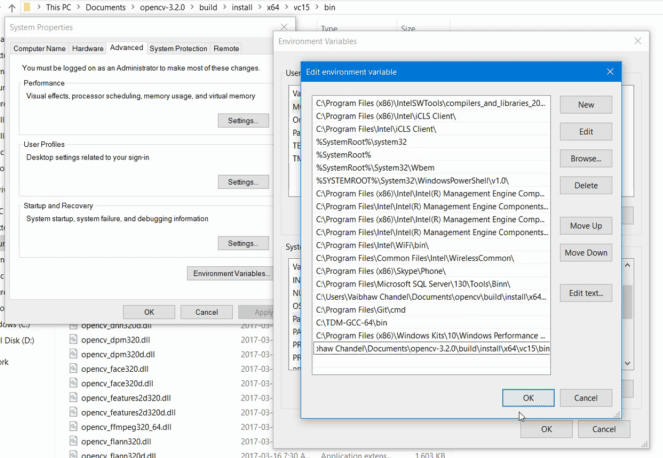Click Cancel in System Properties
663x458 pixels.
click(x=206, y=312)
